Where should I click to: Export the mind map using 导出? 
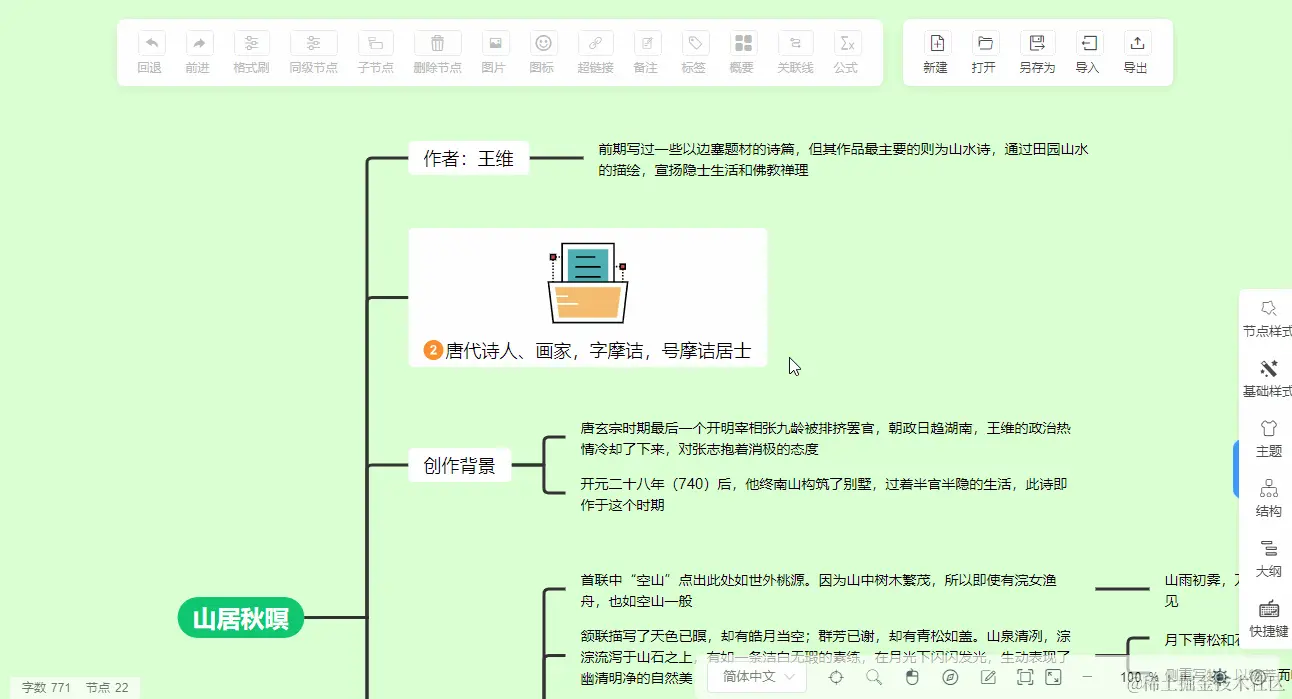click(1136, 52)
